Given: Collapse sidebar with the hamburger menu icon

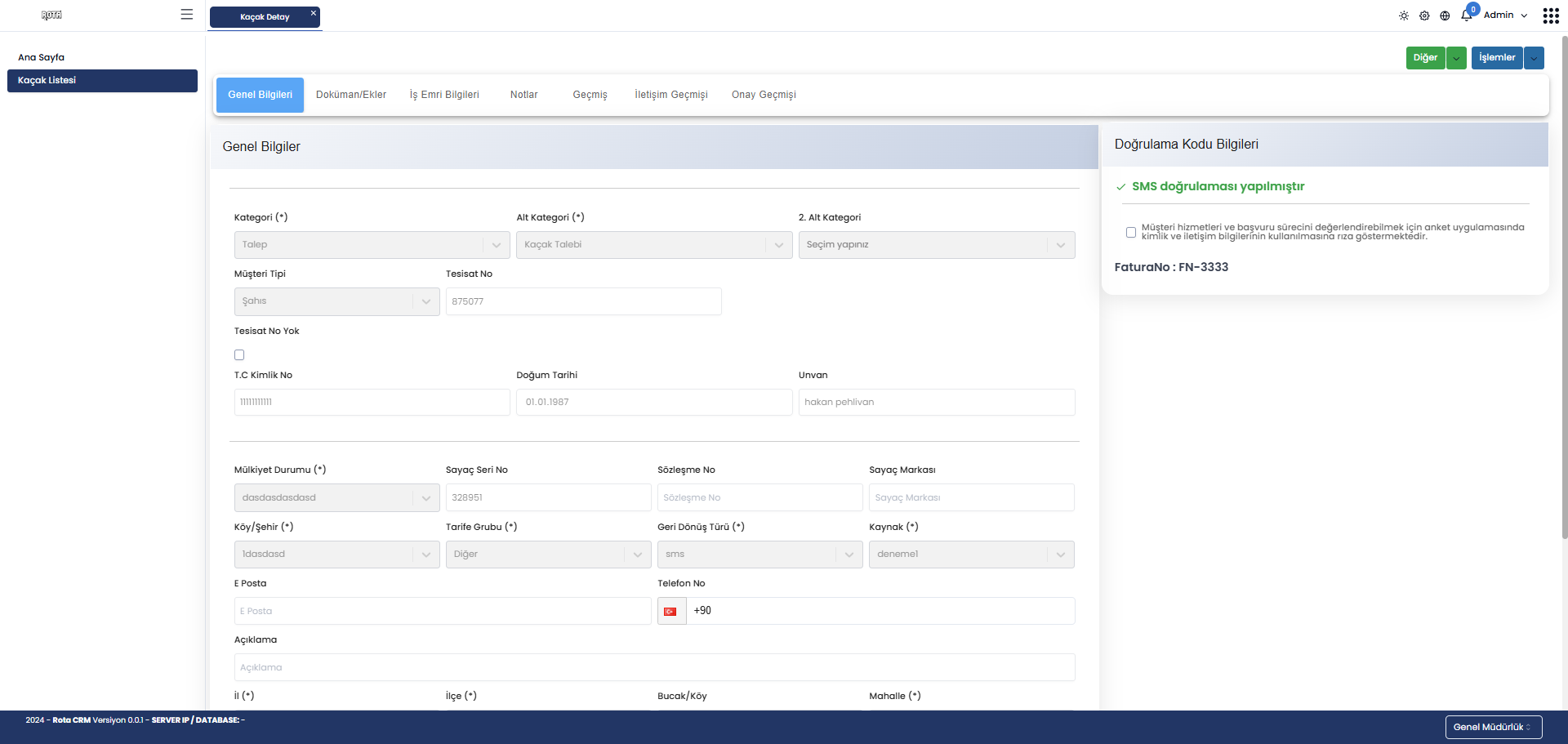Looking at the screenshot, I should pyautogui.click(x=187, y=14).
